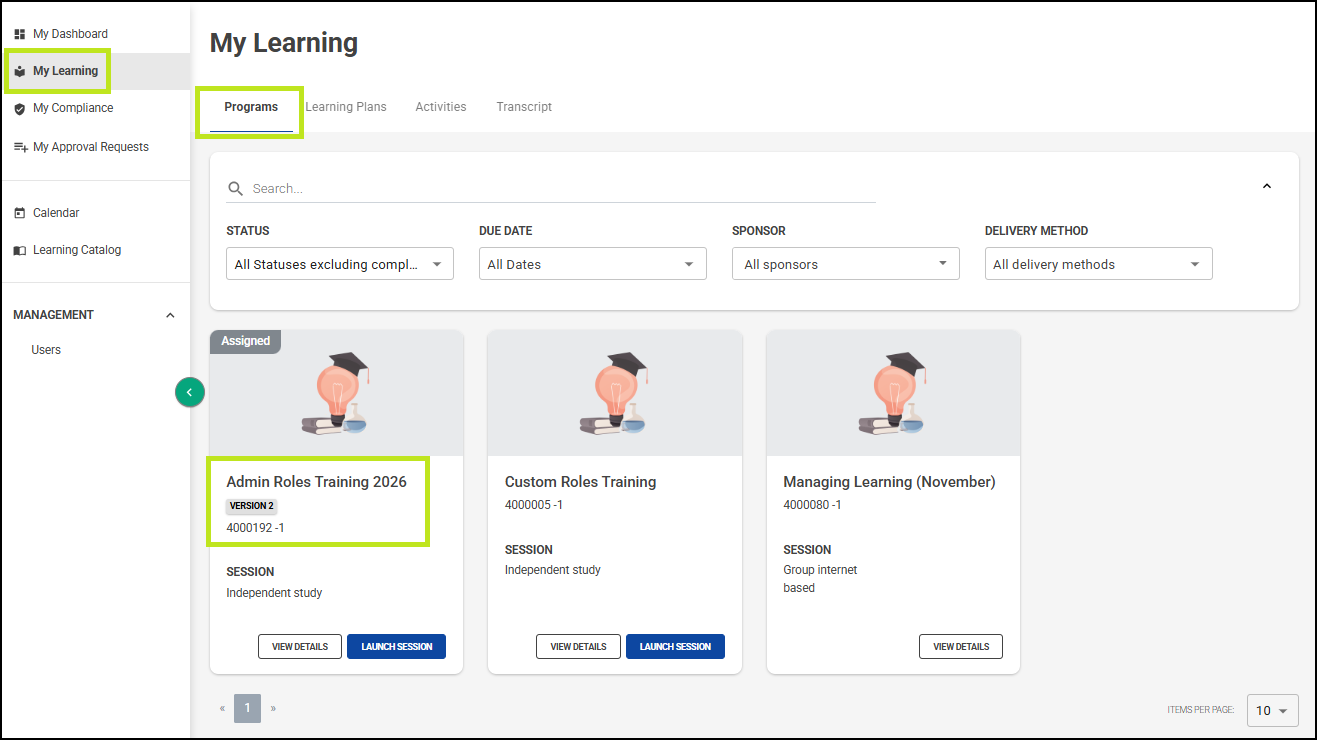Open the Delivery Method dropdown
Viewport: 1317px width, 740px height.
(1098, 264)
